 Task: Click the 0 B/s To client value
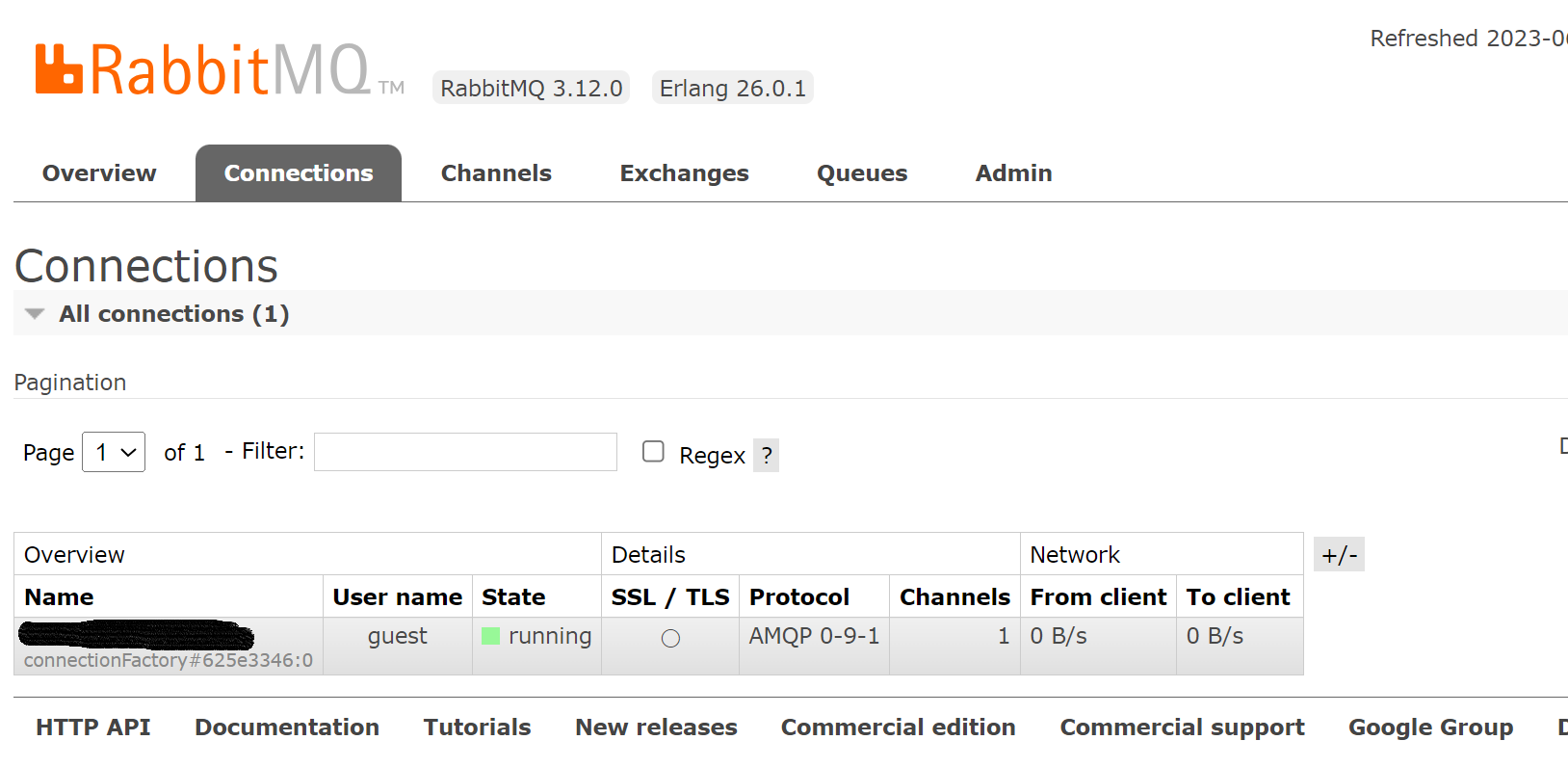pyautogui.click(x=1215, y=636)
